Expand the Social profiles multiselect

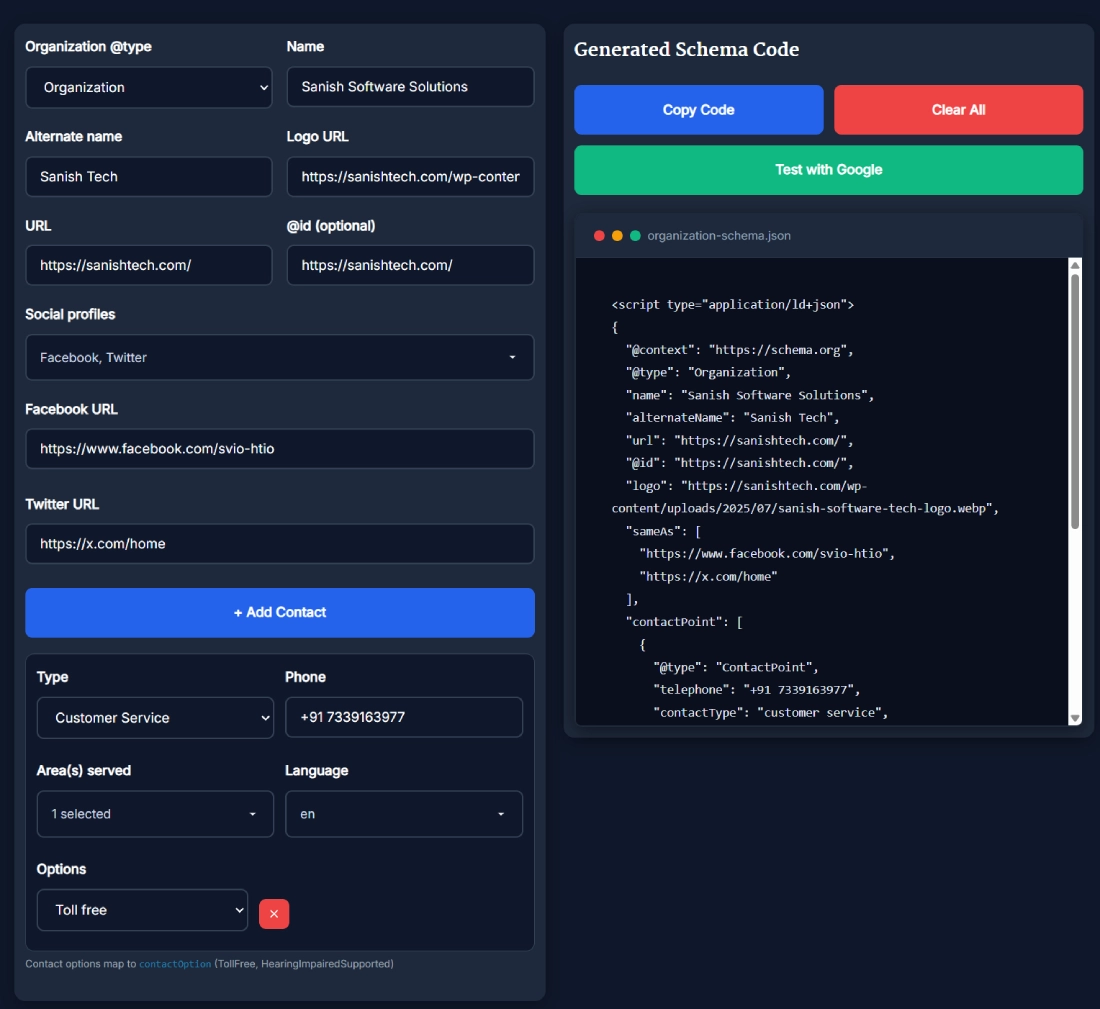tap(280, 357)
